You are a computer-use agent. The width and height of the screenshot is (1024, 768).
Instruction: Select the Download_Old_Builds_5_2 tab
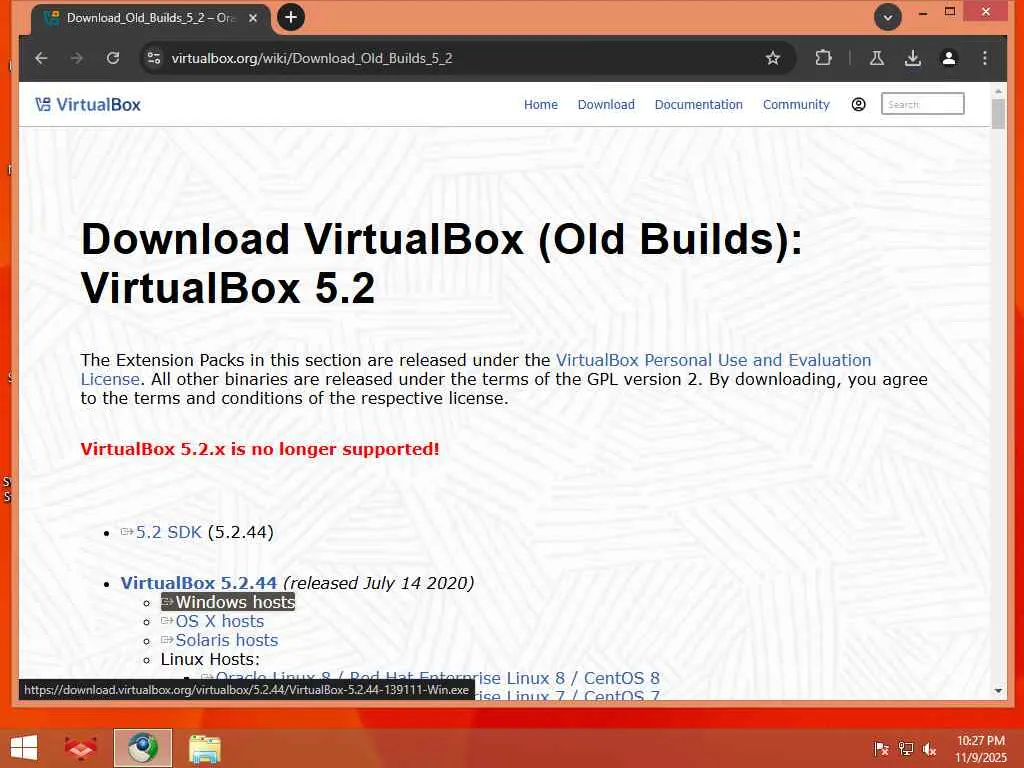click(150, 18)
